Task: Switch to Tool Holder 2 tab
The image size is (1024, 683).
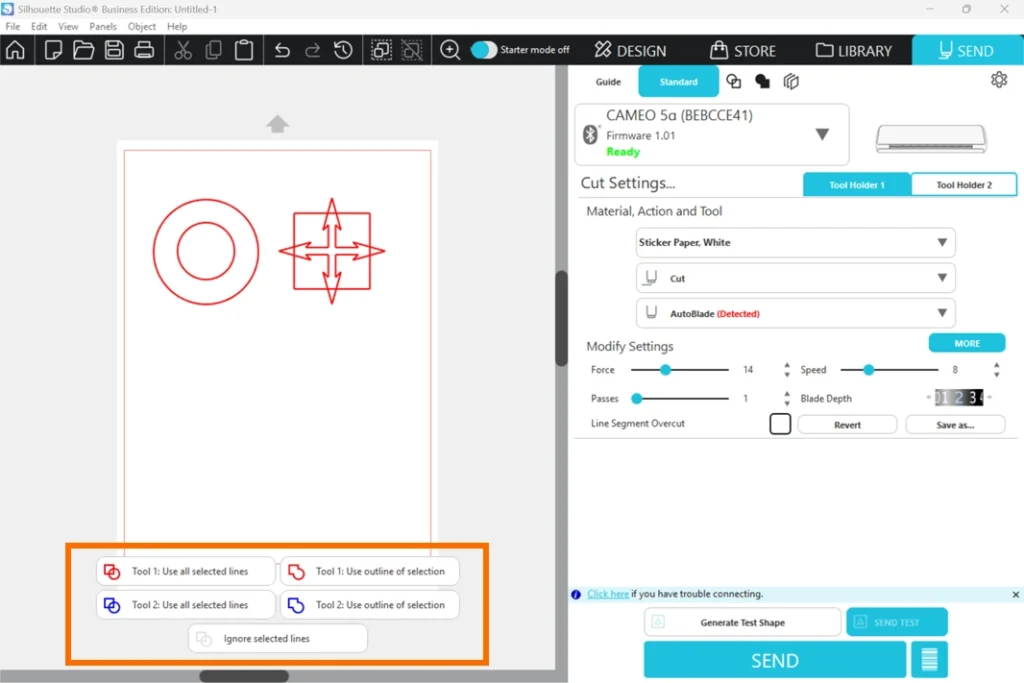Action: point(964,185)
